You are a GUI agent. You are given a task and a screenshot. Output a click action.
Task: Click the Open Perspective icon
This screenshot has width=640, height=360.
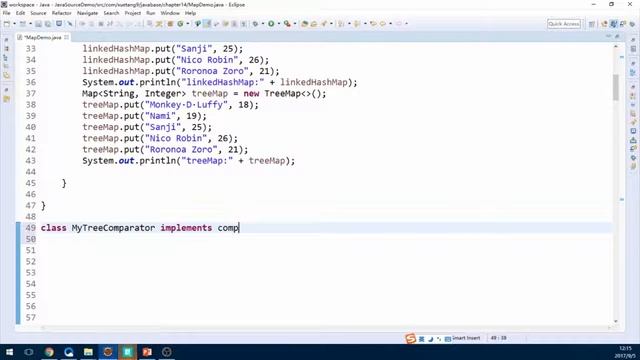tap(592, 24)
